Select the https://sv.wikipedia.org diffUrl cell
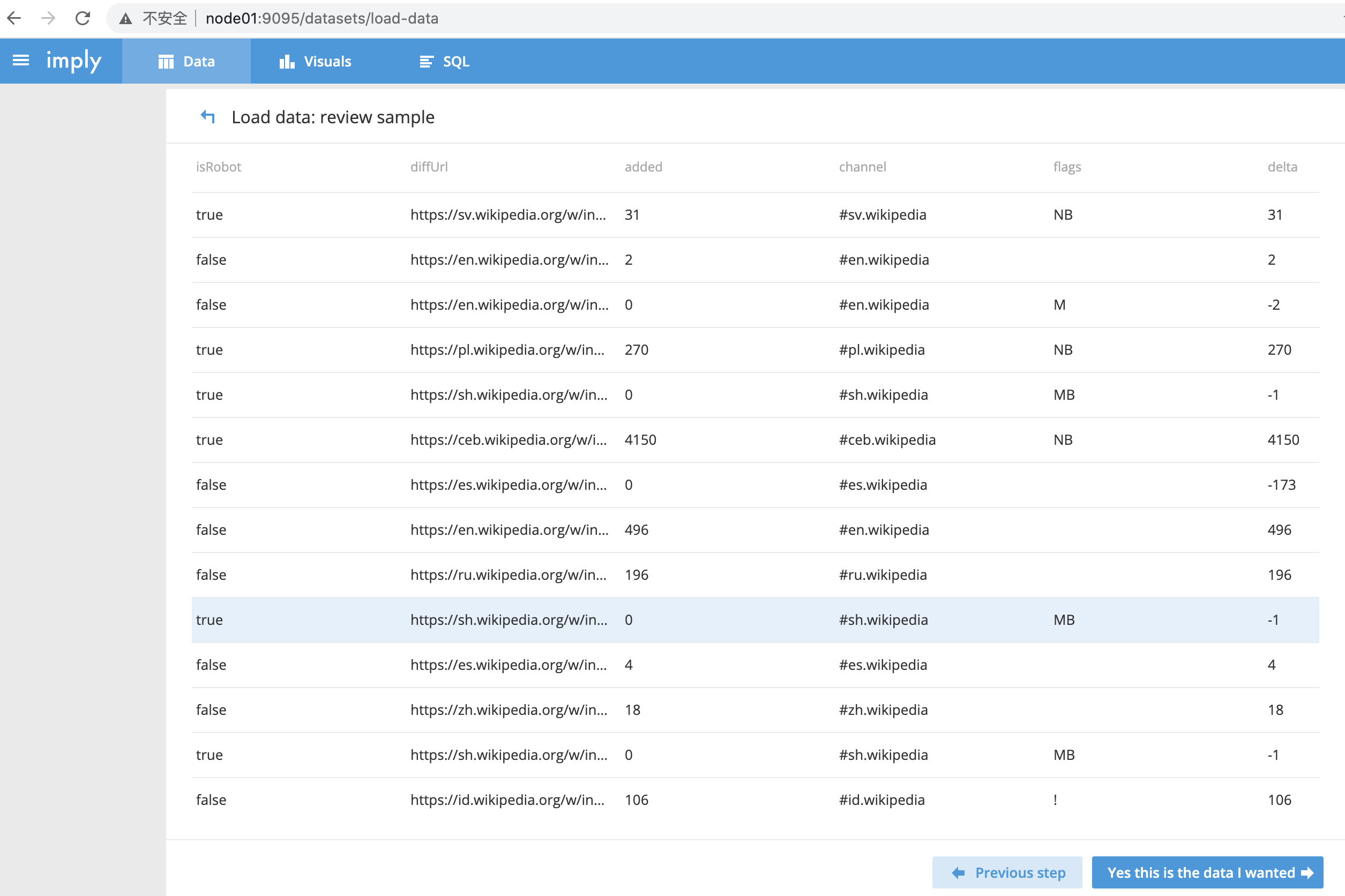Image resolution: width=1345 pixels, height=896 pixels. point(508,215)
